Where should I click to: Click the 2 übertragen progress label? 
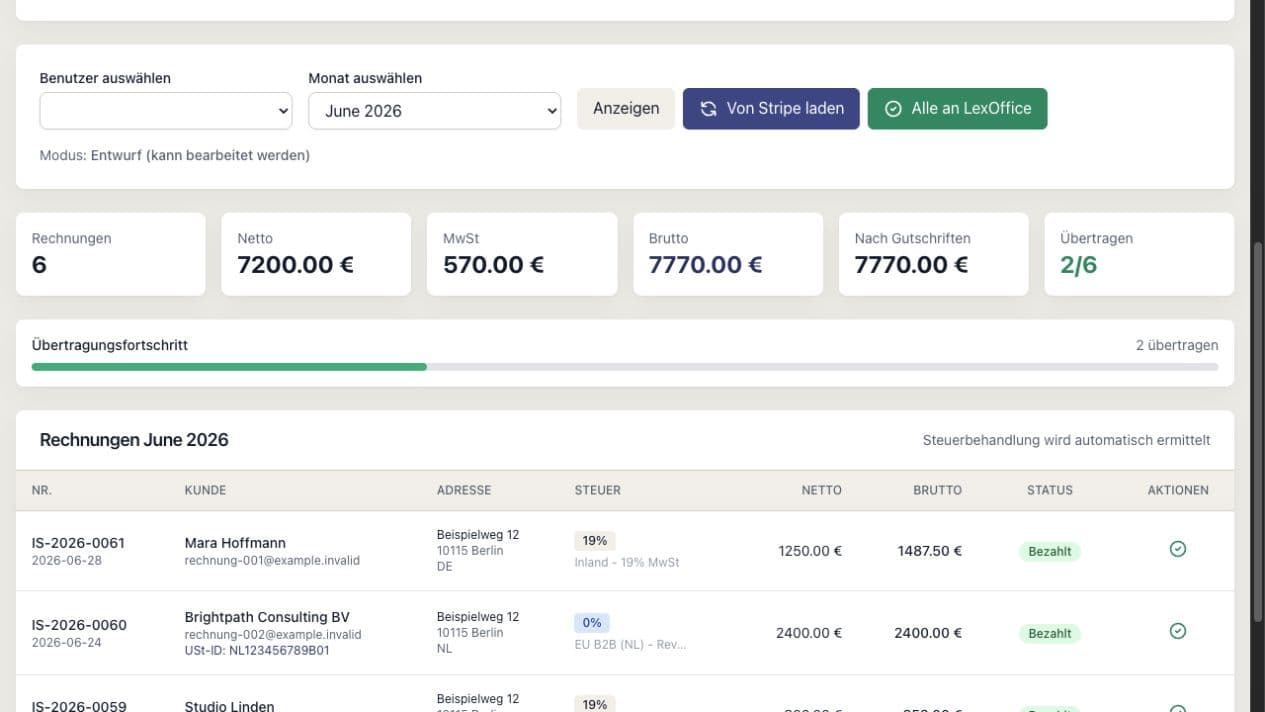coord(1177,345)
